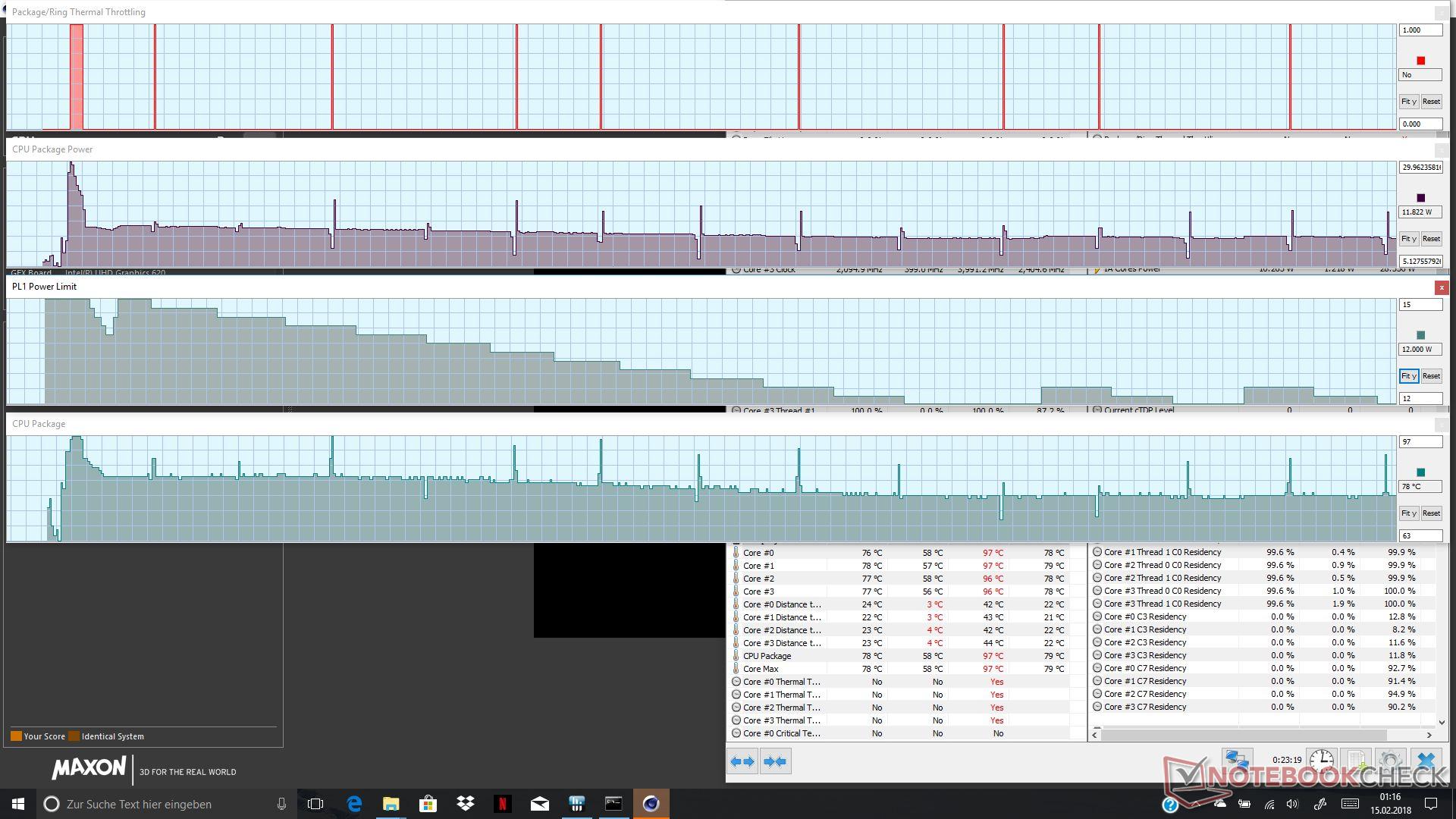Close sensors with the blue X icon
Screen dimensions: 1456x819
tap(1426, 761)
